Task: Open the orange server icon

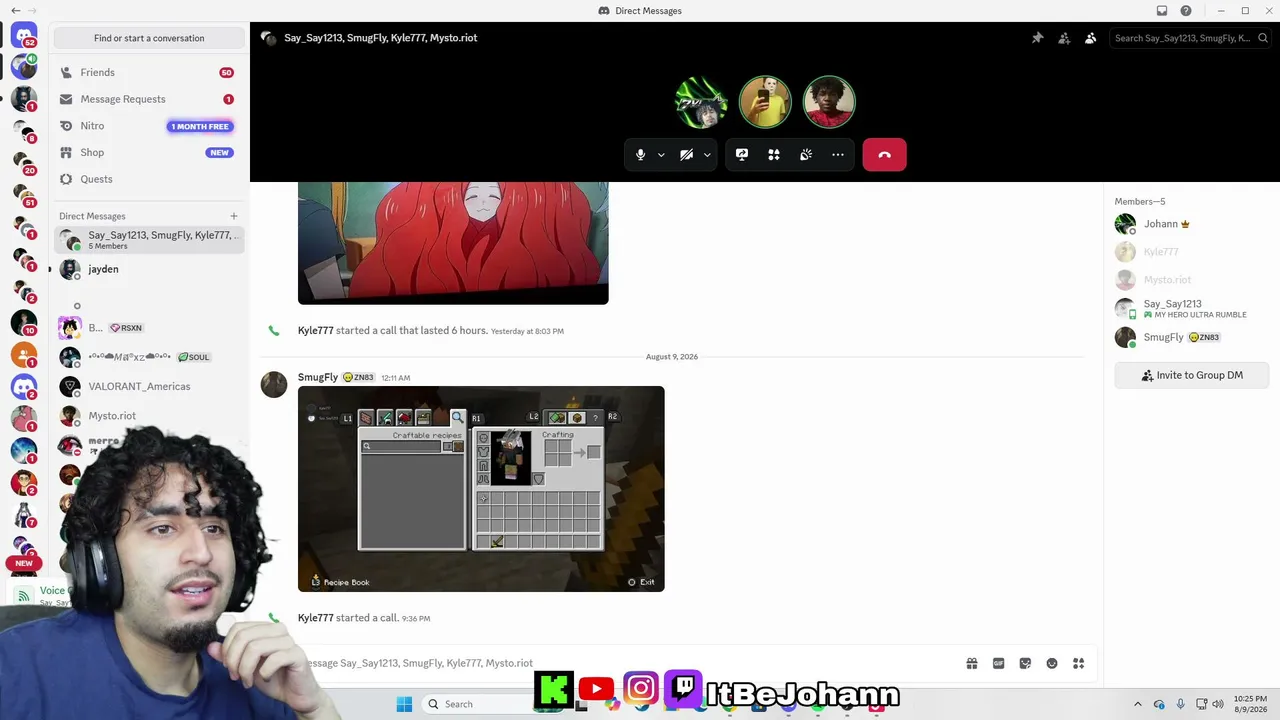Action: 24,355
